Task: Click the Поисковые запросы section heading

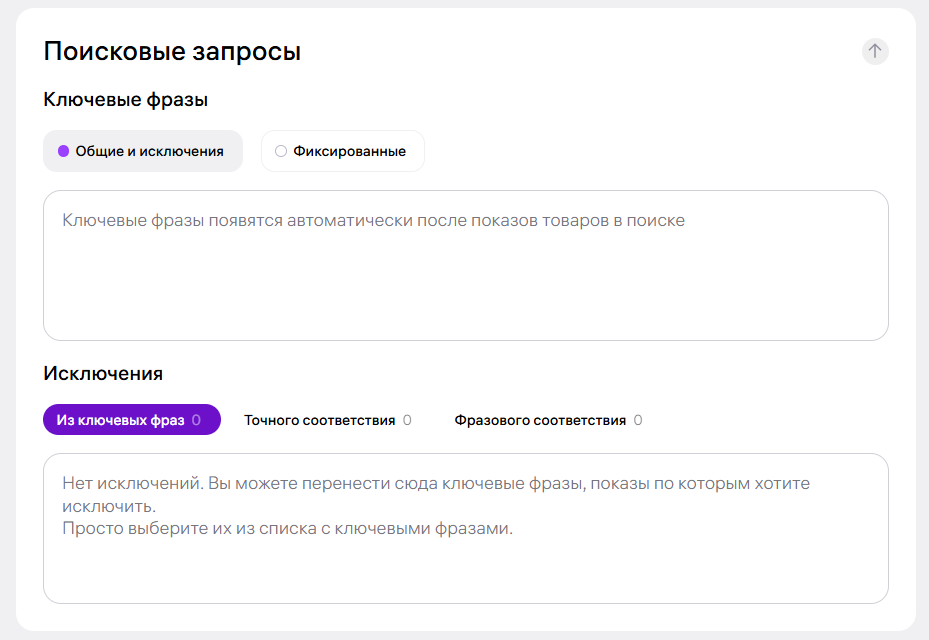Action: [172, 52]
